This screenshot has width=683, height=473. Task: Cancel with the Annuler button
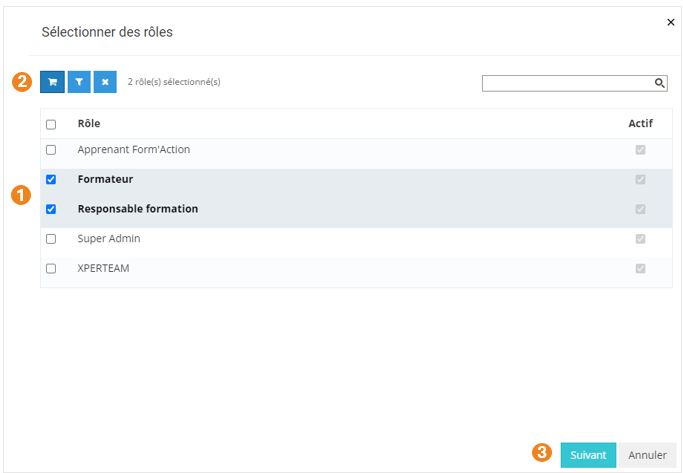[647, 455]
